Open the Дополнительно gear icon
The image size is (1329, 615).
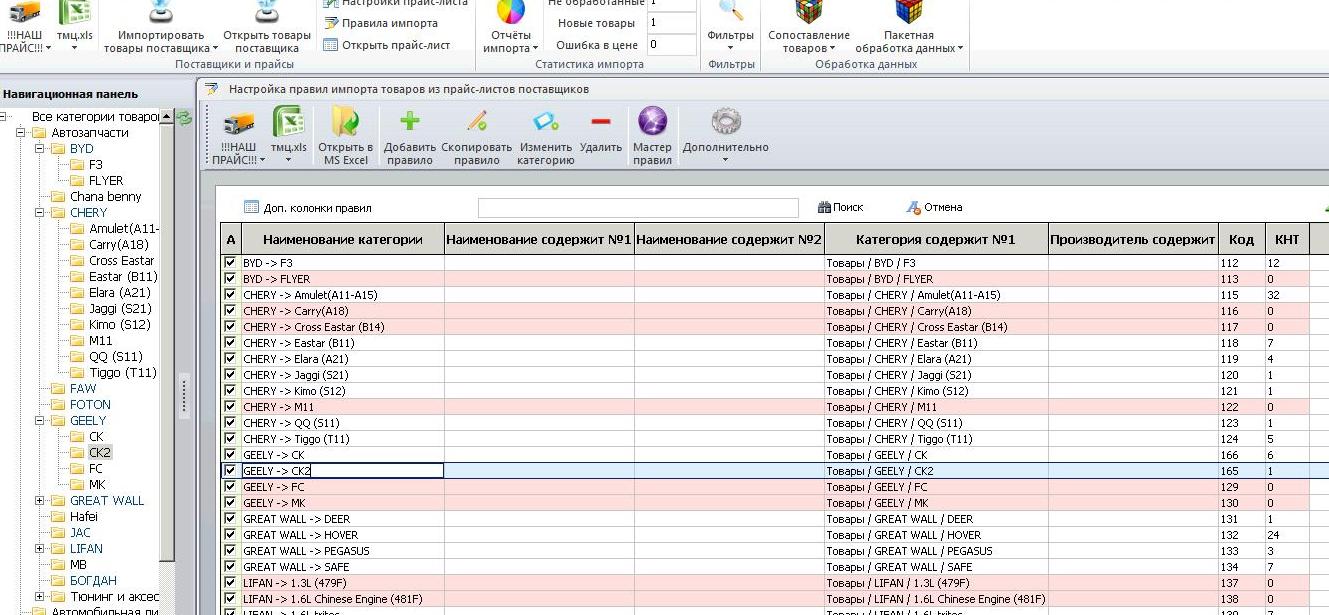726,122
